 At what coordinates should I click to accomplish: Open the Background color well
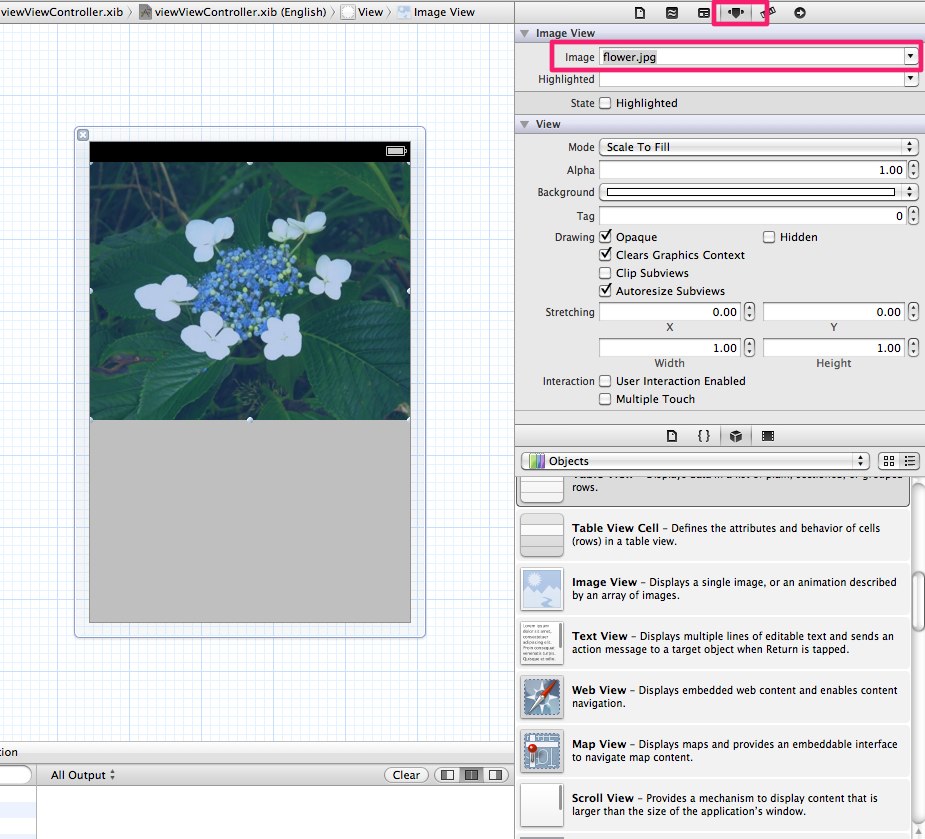[750, 192]
